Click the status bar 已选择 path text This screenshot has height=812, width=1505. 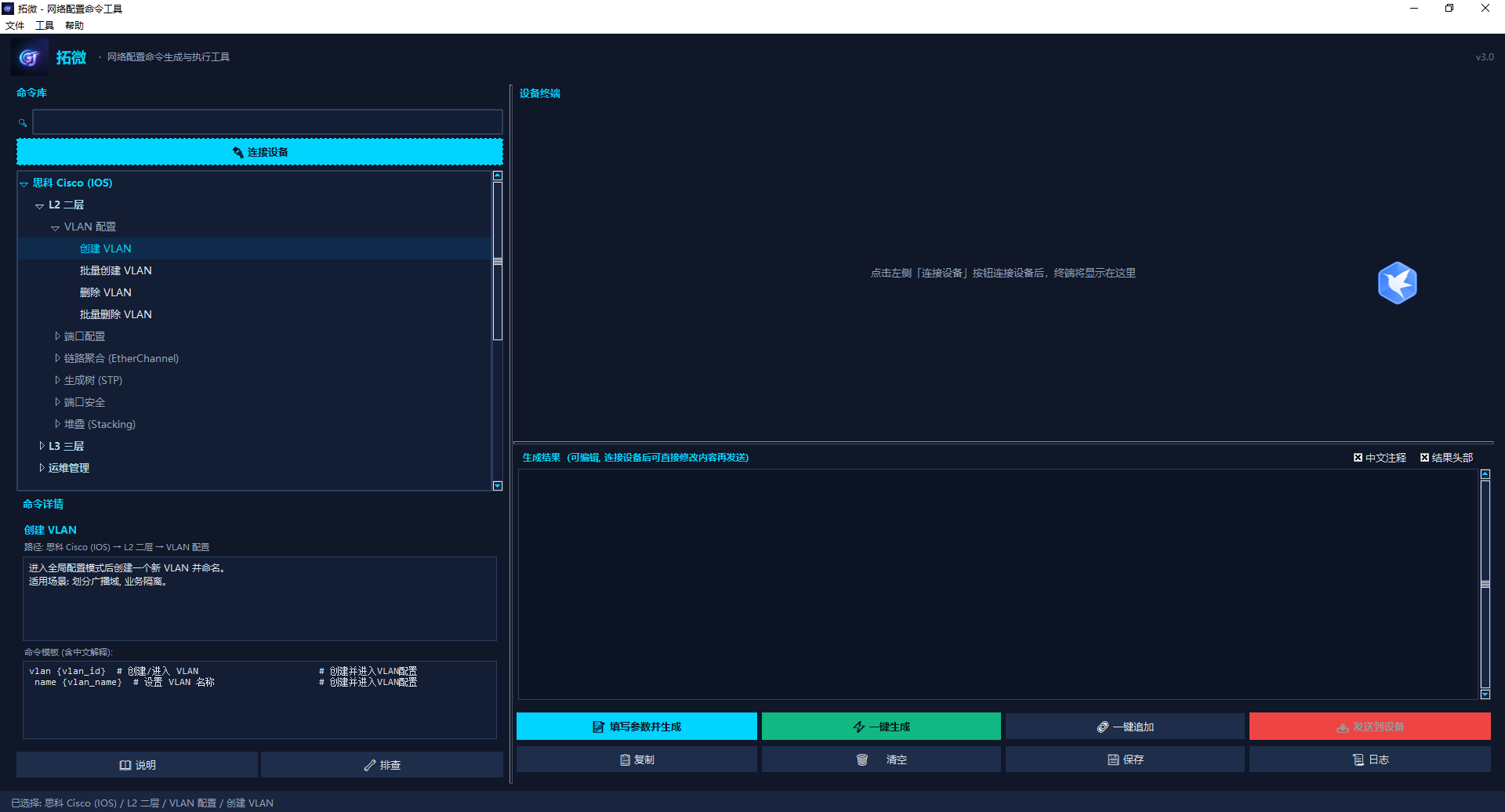(x=142, y=803)
